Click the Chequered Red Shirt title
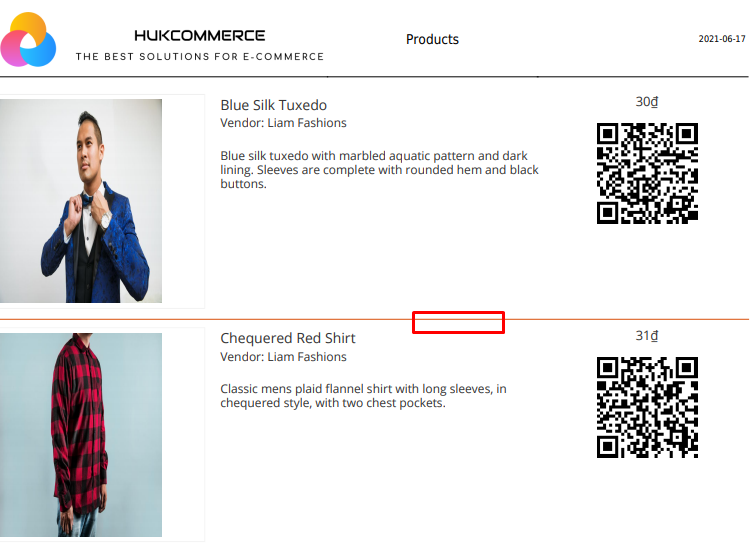This screenshot has width=752, height=545. [x=288, y=338]
